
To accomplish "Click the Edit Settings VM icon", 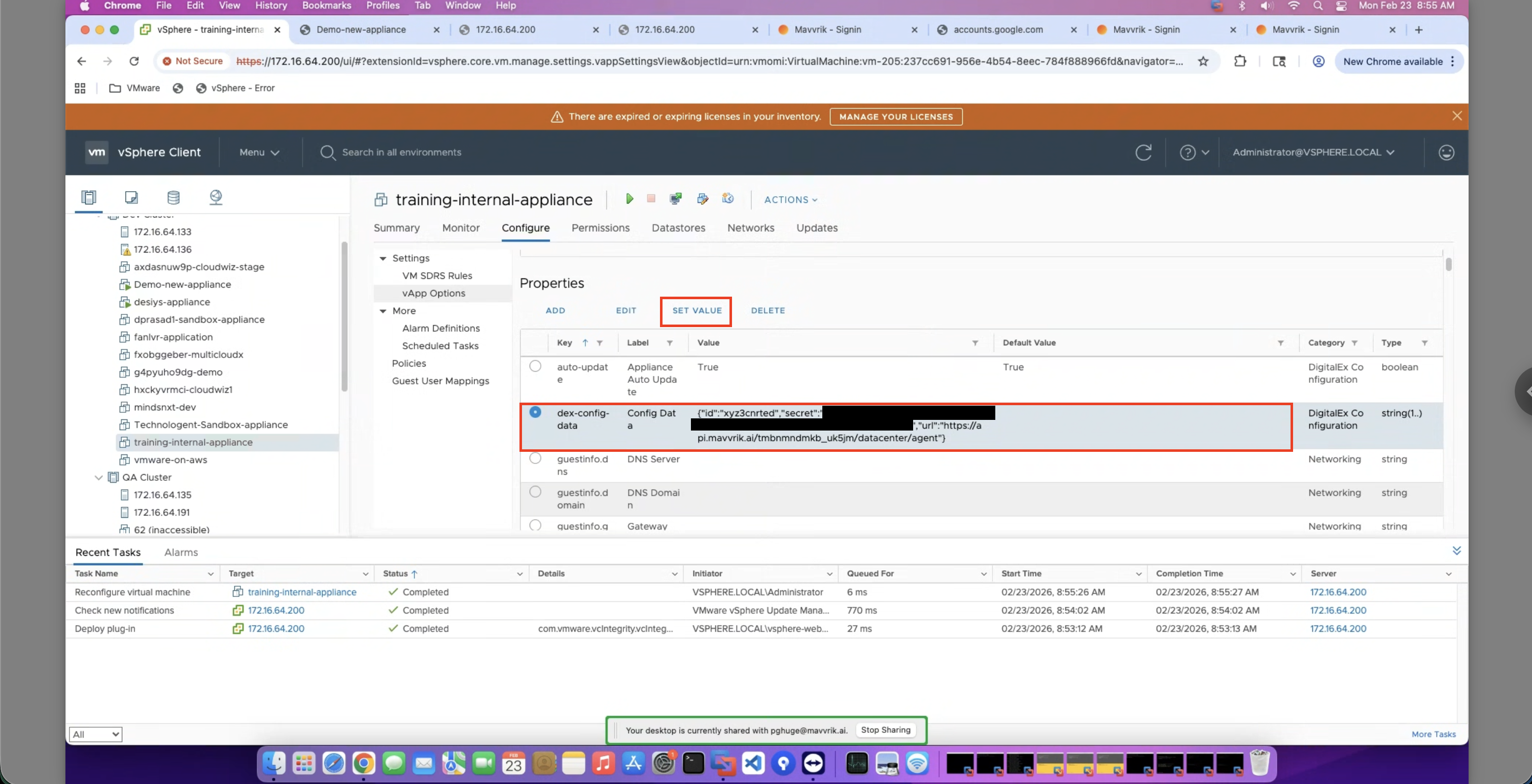I will (703, 199).
